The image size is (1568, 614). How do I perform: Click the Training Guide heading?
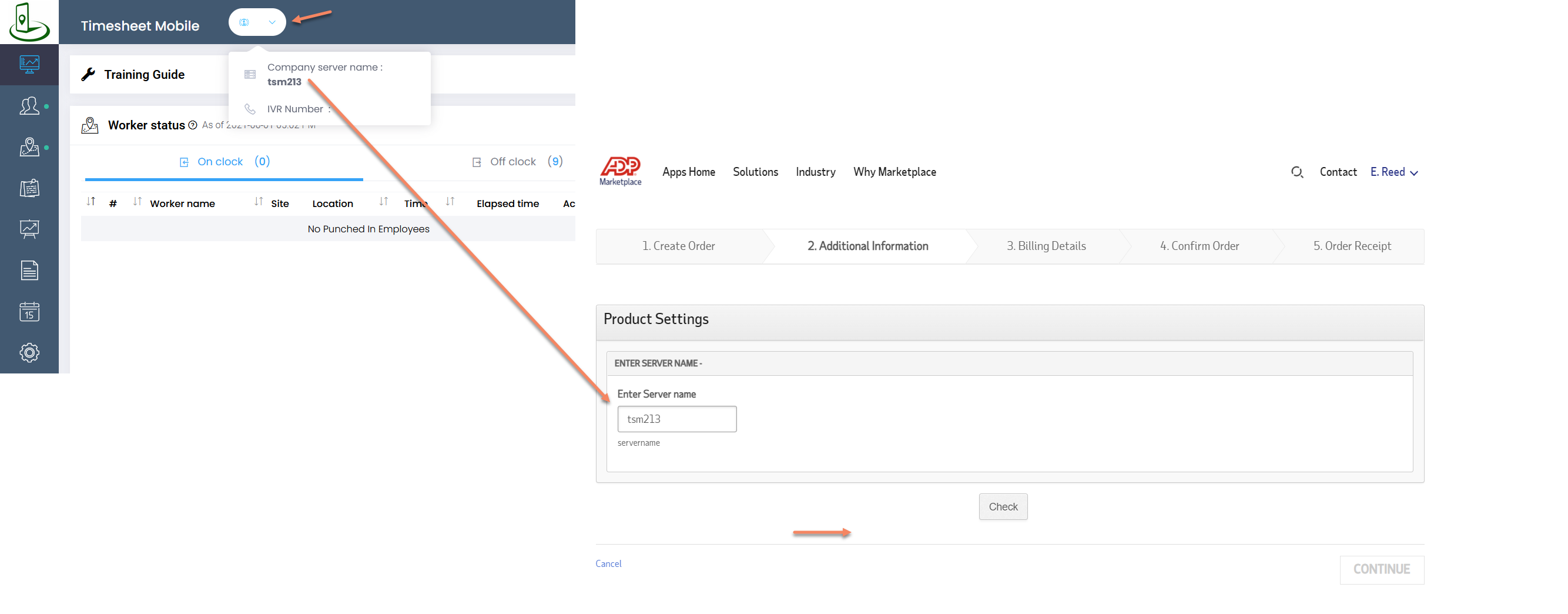pyautogui.click(x=144, y=74)
